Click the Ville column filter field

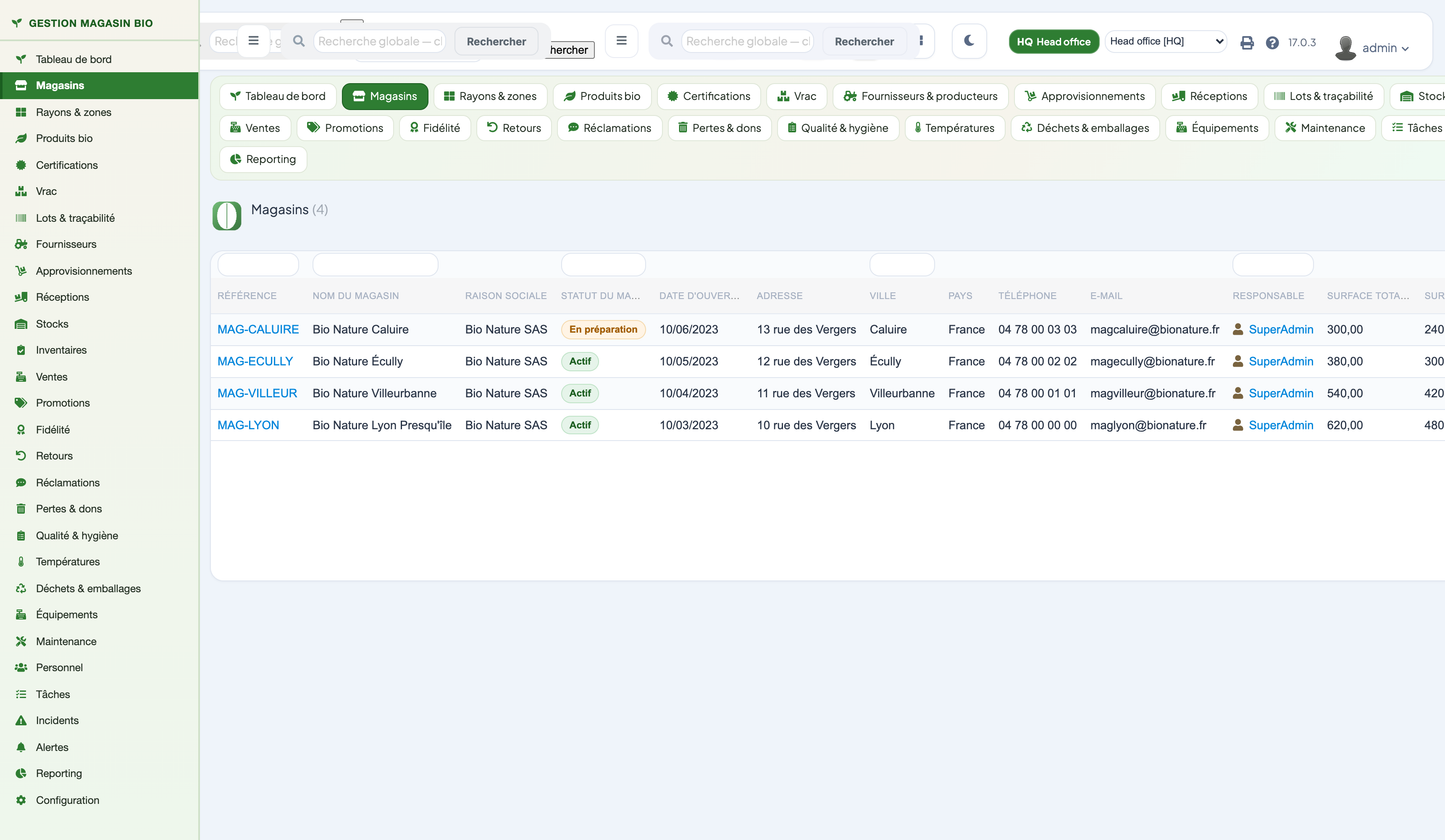[x=902, y=265]
